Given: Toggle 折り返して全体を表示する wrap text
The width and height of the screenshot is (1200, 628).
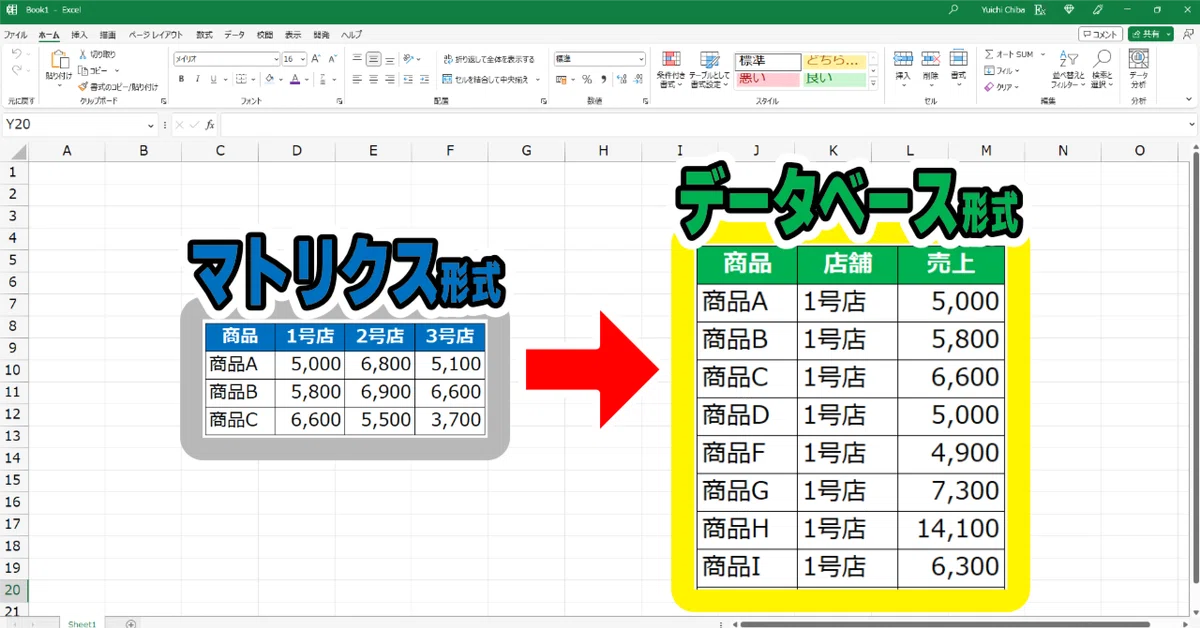Looking at the screenshot, I should coord(489,59).
